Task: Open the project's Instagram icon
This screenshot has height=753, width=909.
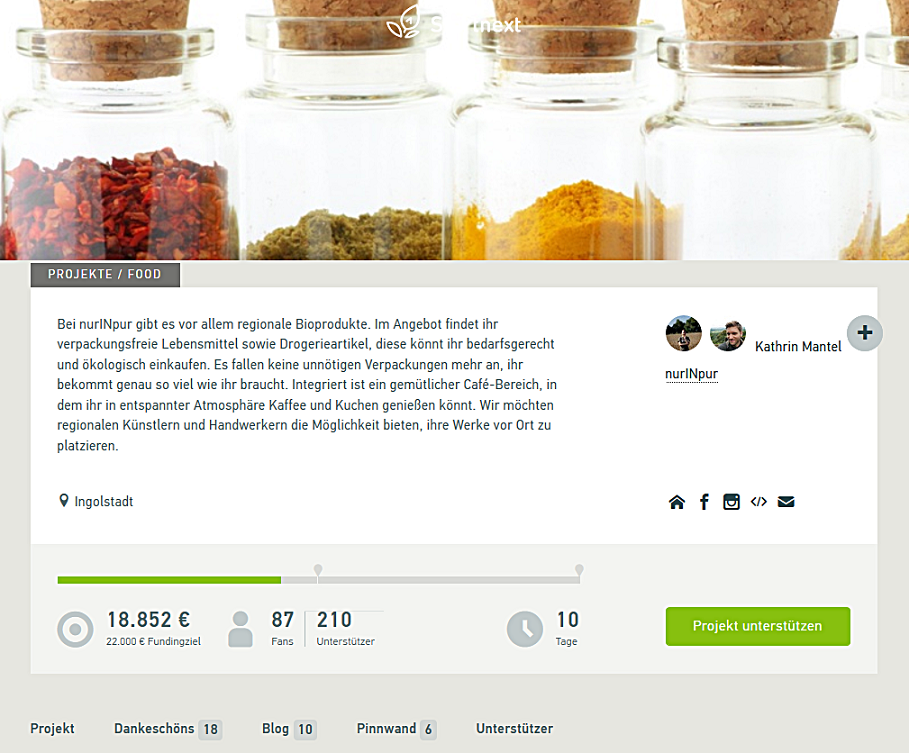Action: click(x=731, y=502)
